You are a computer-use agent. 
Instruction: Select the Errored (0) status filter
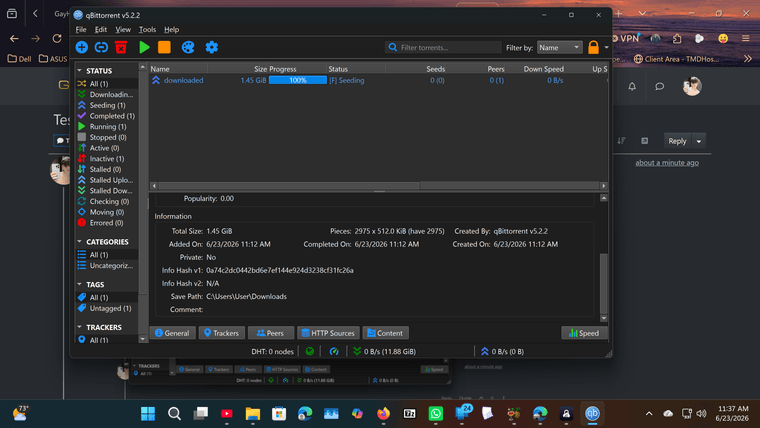[107, 222]
